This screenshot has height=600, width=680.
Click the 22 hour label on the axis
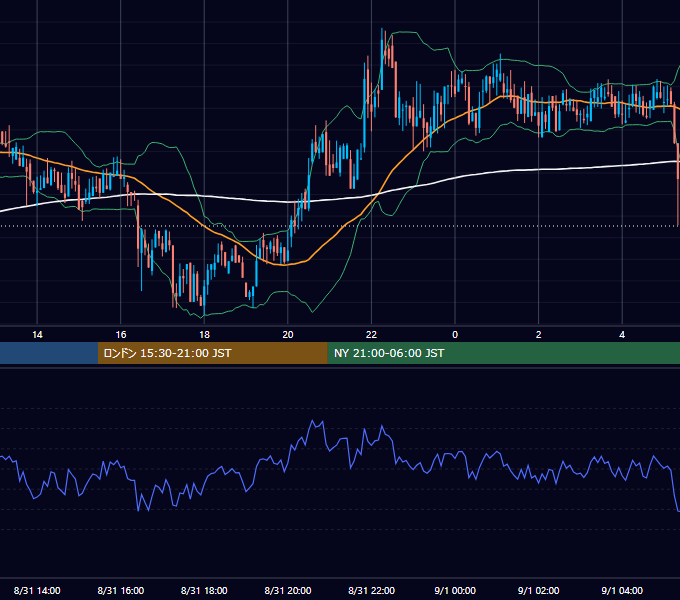pyautogui.click(x=371, y=335)
